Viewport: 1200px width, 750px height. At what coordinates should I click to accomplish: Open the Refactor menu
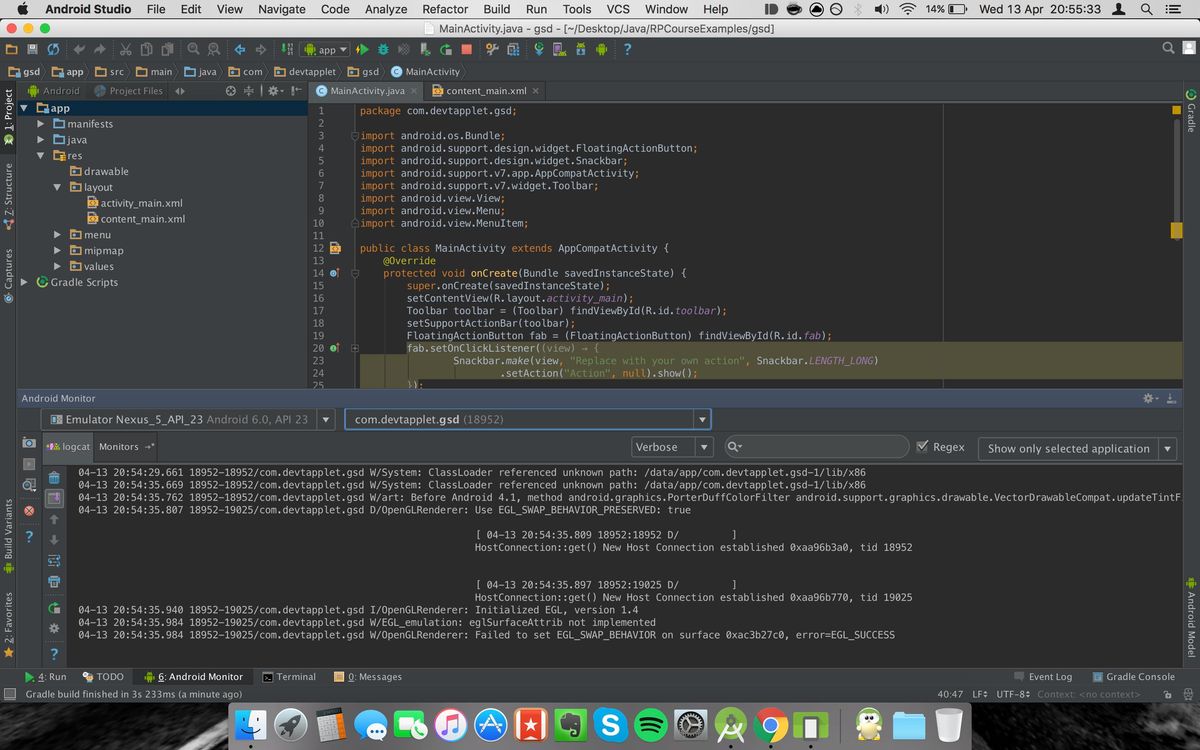coord(445,9)
